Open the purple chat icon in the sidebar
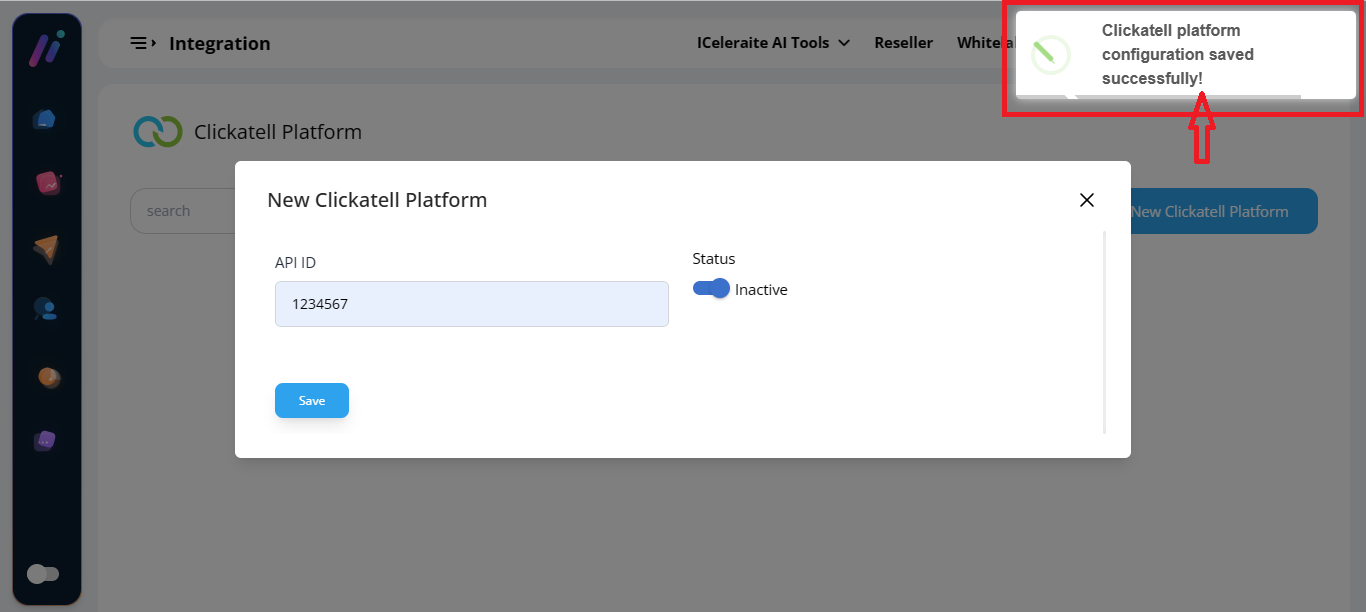Screen dimensions: 1366x612 (x=45, y=441)
